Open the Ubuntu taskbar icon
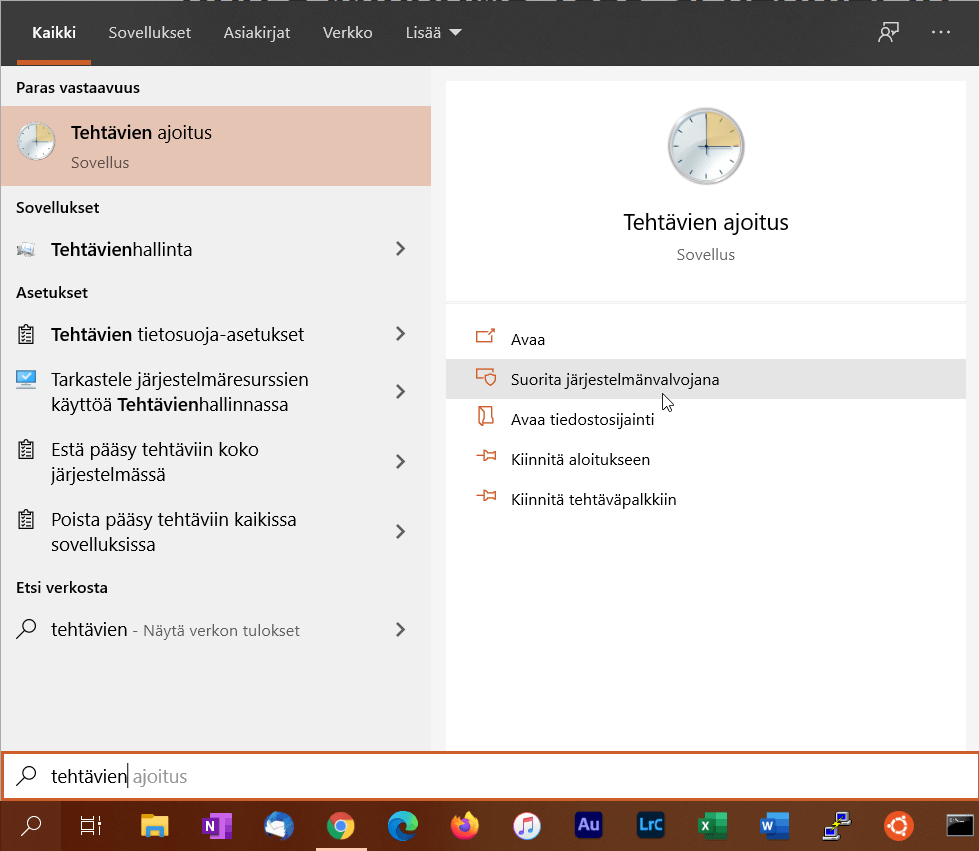Viewport: 979px width, 851px height. (x=897, y=826)
